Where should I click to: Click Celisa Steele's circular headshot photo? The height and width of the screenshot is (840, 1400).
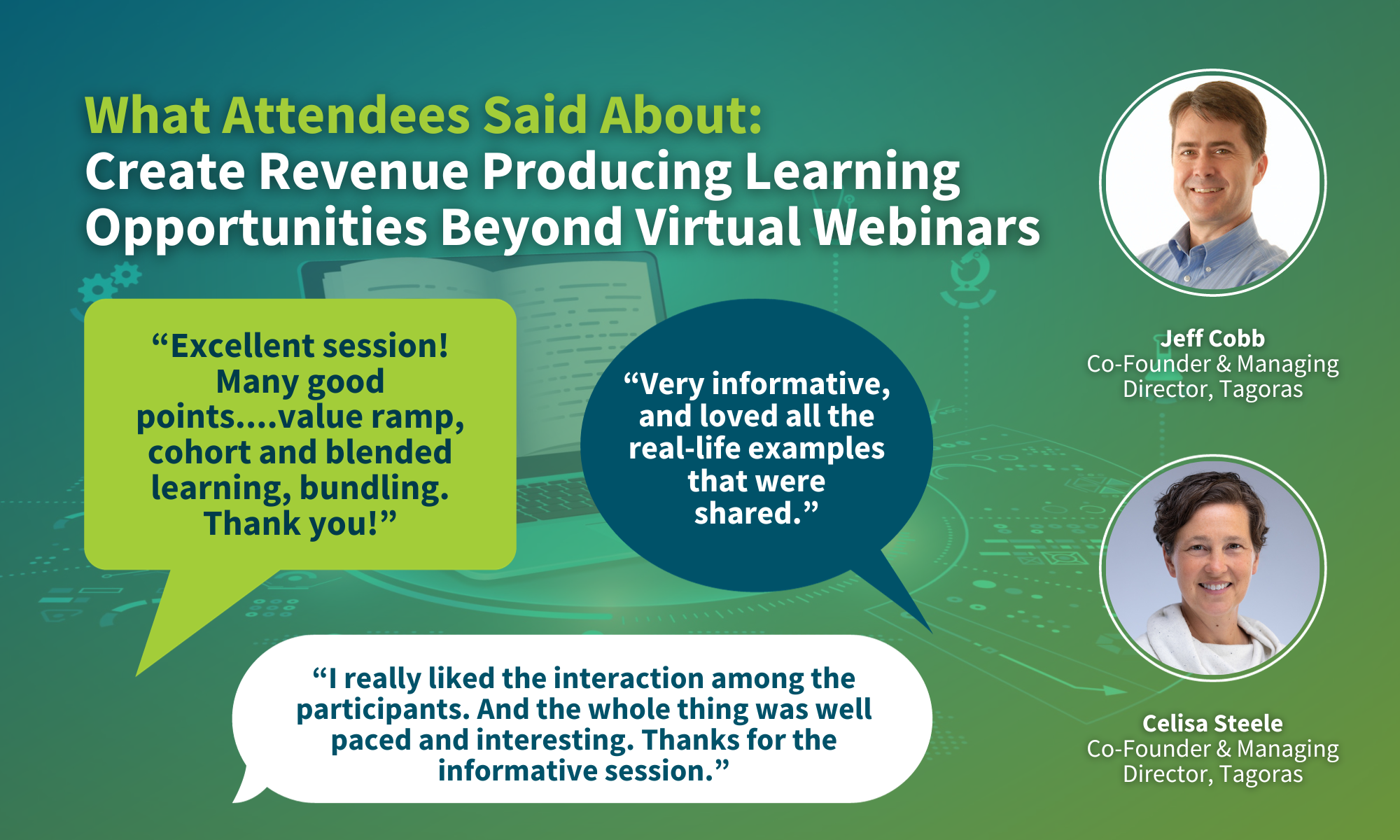[x=1212, y=568]
